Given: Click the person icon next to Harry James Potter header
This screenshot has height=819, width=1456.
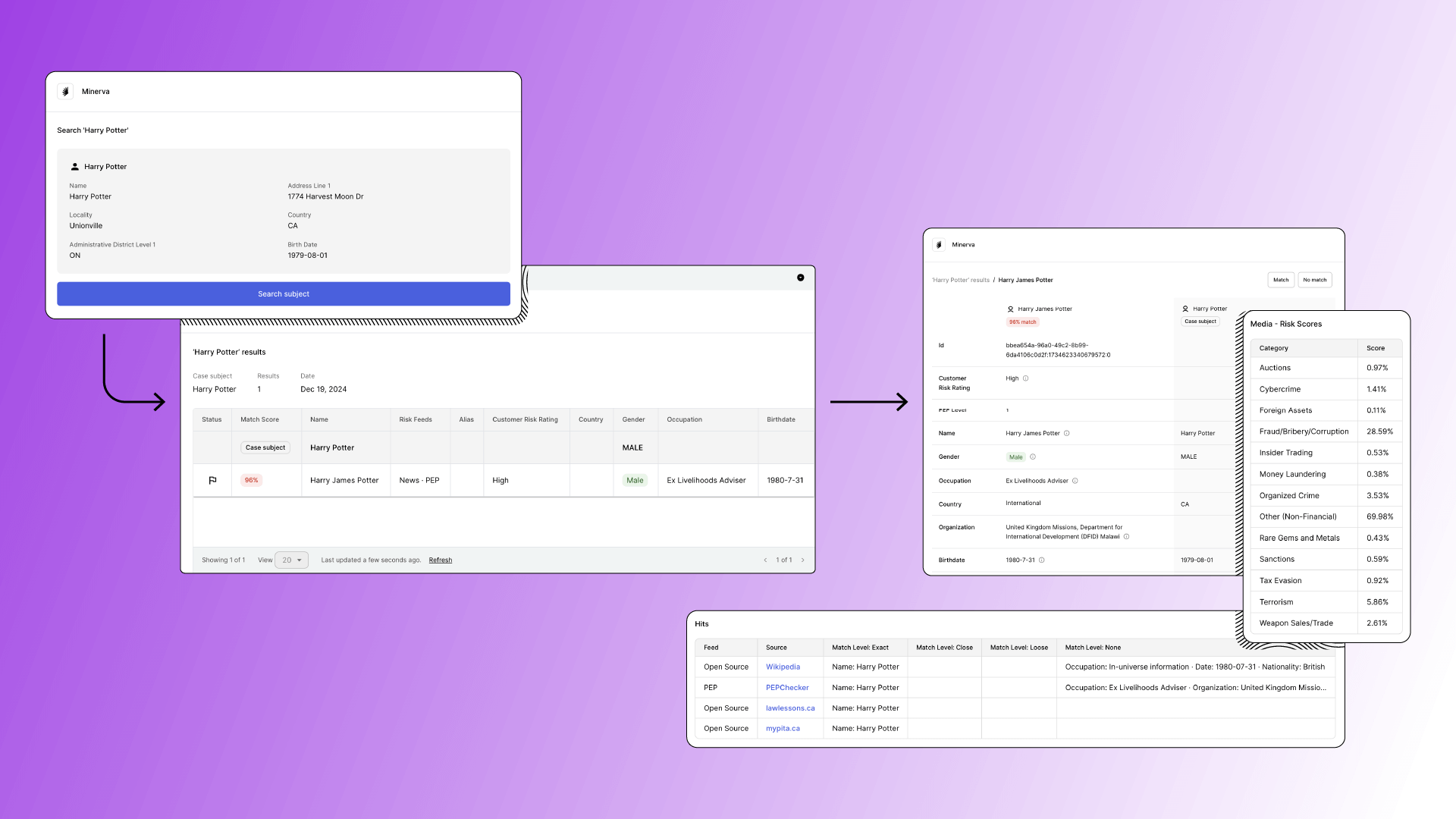Looking at the screenshot, I should tap(1010, 309).
